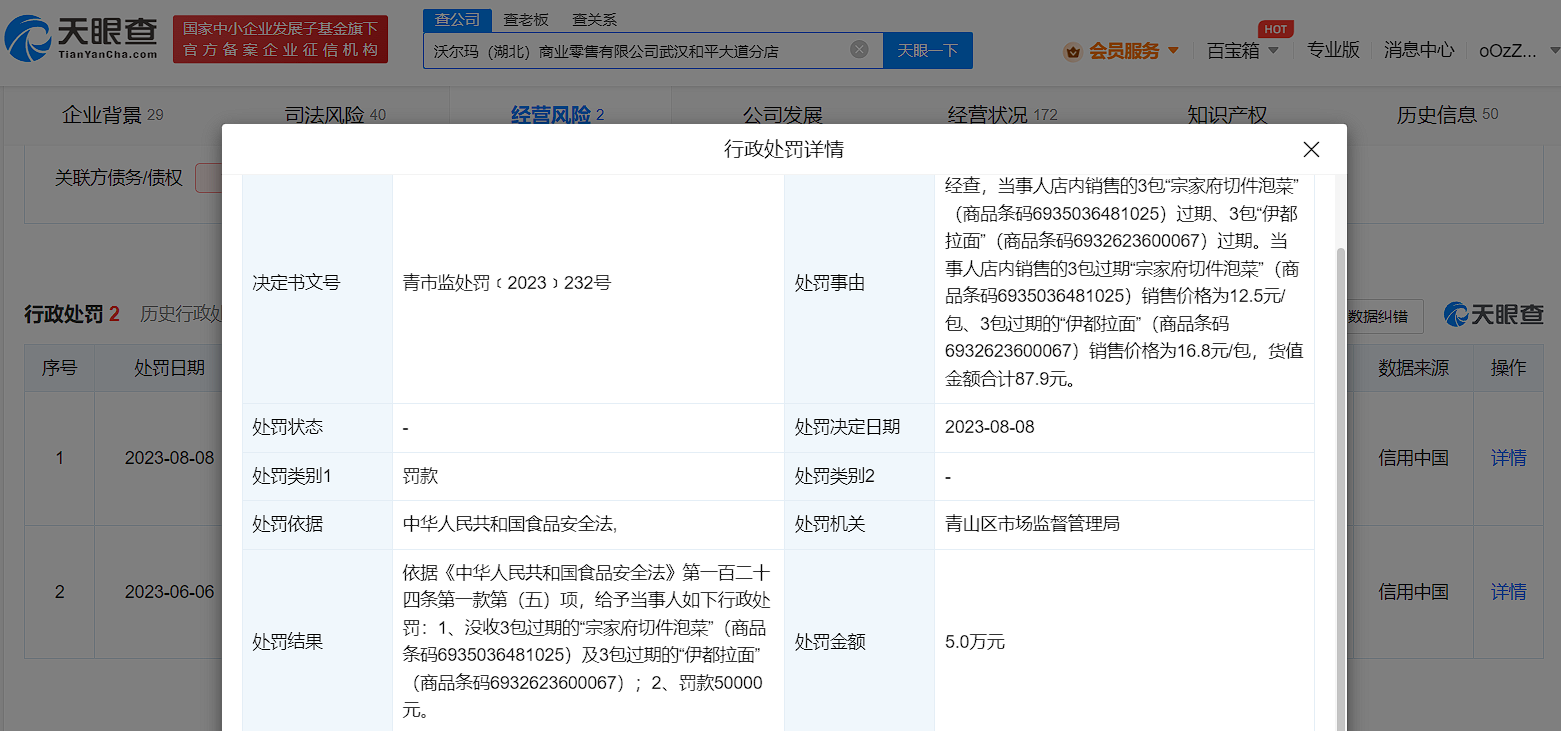Select the 查关系 search tab
1561x731 pixels.
tap(595, 20)
